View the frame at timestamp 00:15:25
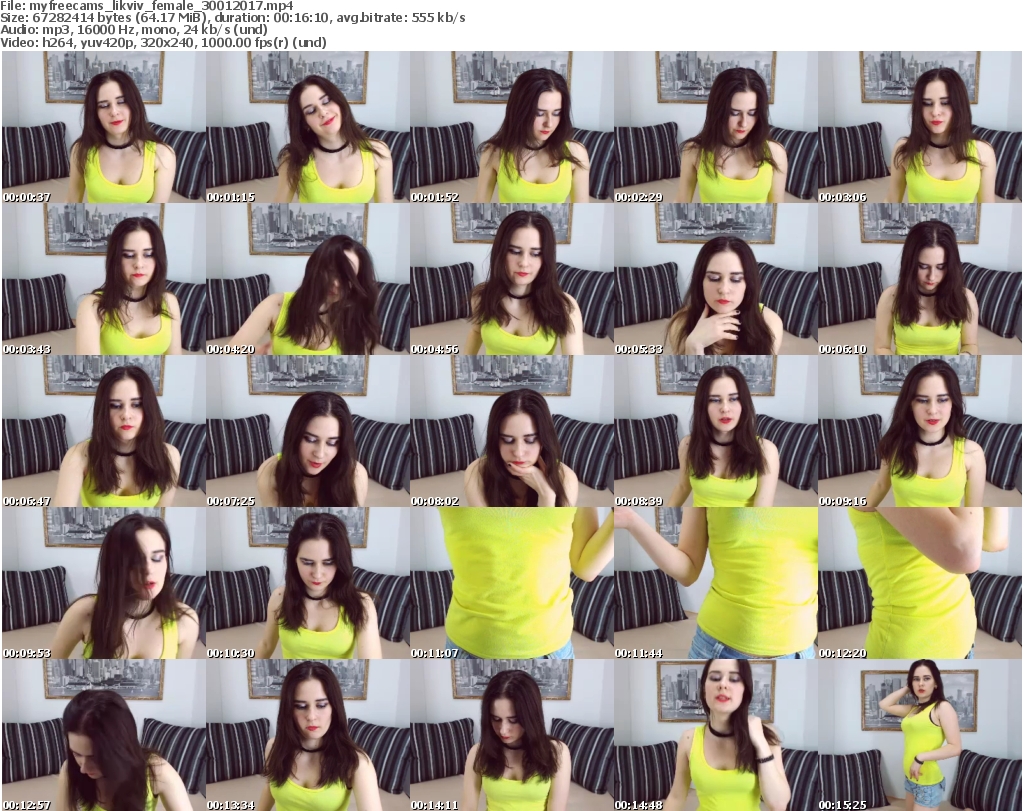The height and width of the screenshot is (811, 1024). (920, 735)
